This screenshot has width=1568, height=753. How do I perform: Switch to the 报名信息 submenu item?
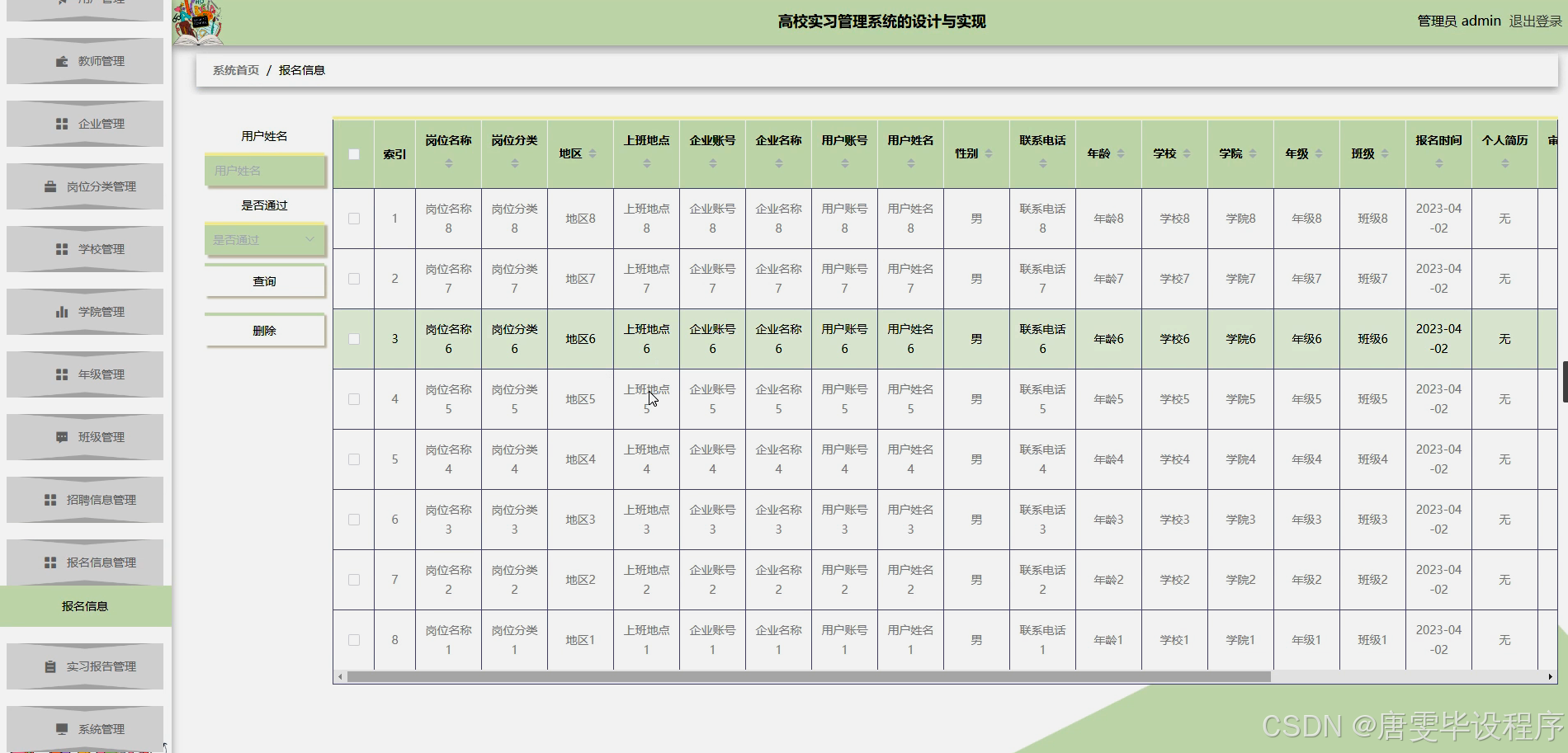pyautogui.click(x=86, y=605)
